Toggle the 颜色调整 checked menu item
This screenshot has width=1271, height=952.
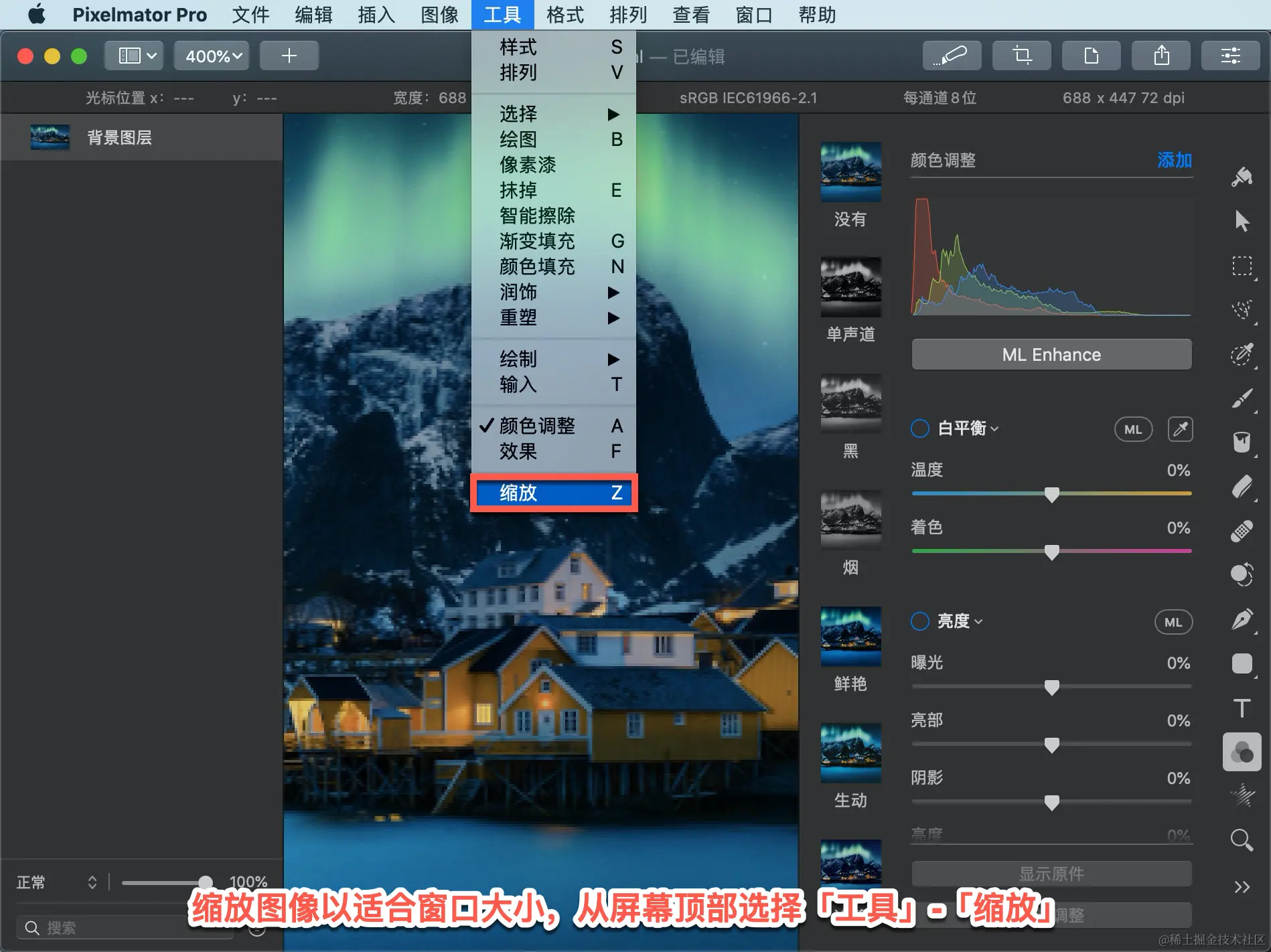click(x=554, y=426)
